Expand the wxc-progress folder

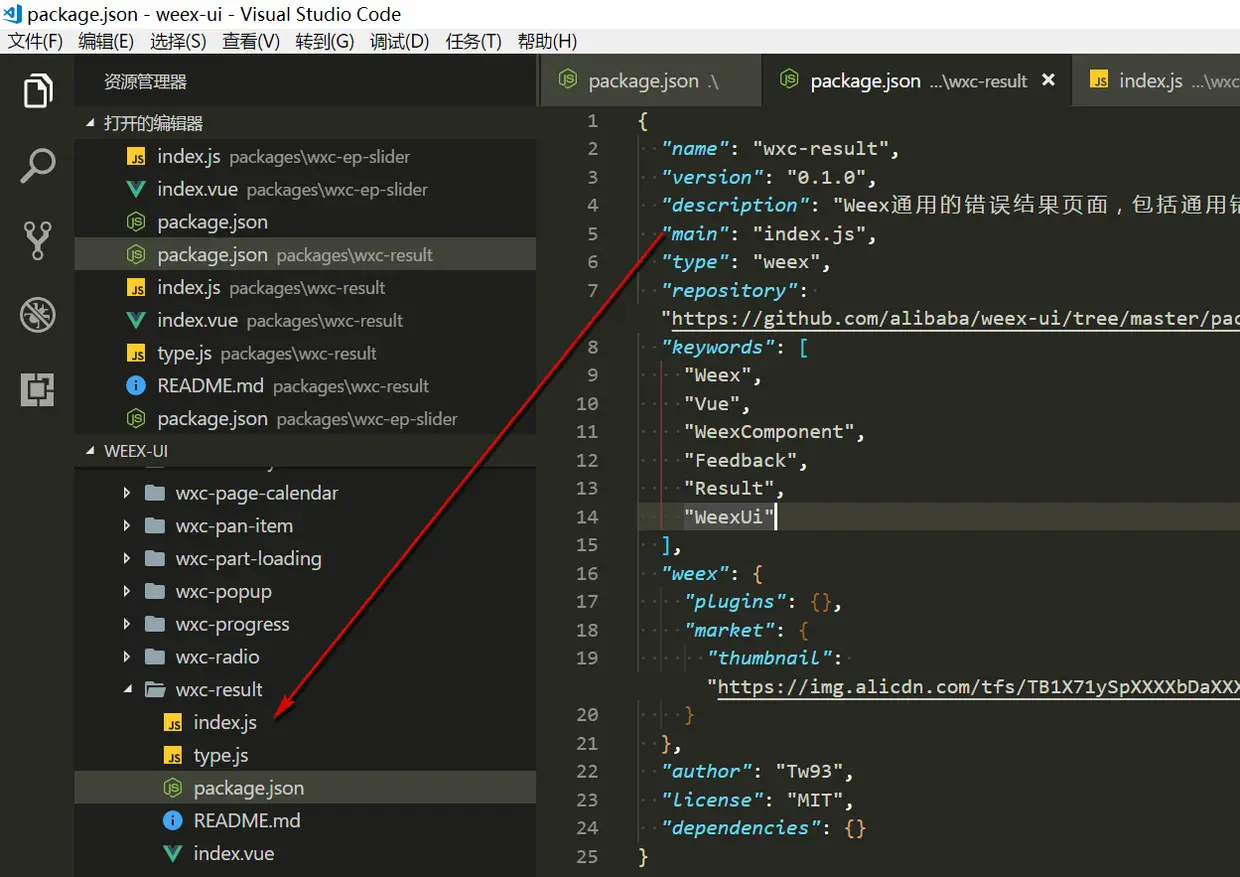(x=126, y=624)
